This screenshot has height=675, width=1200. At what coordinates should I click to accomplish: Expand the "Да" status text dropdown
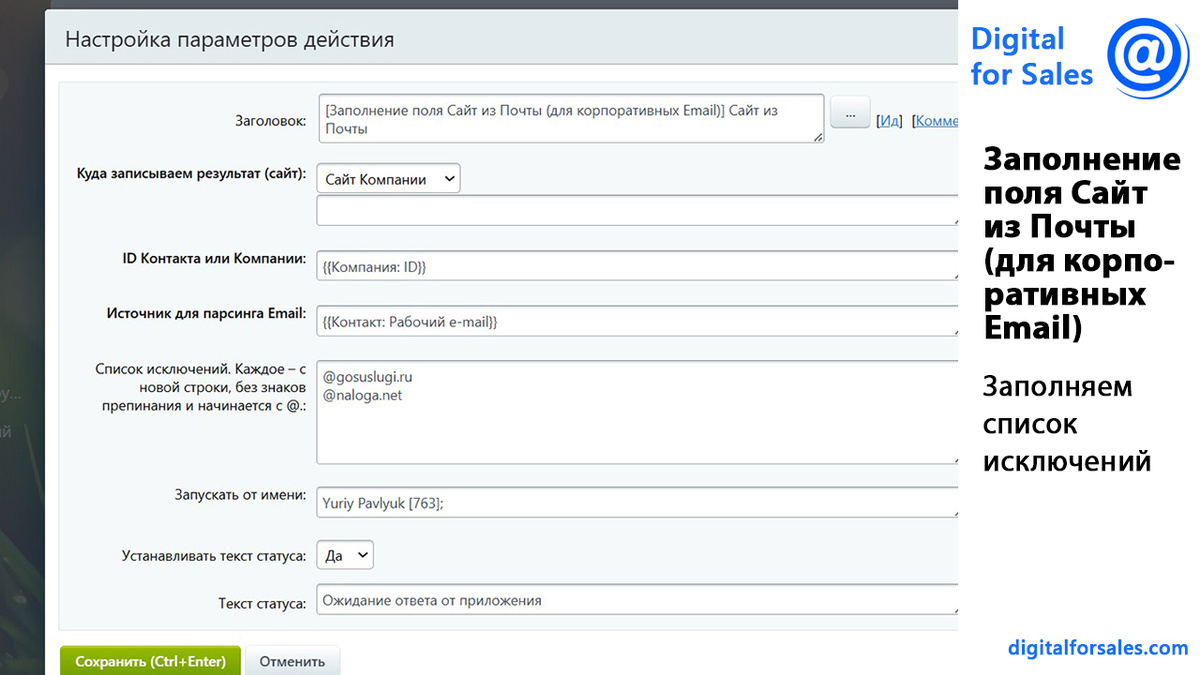pyautogui.click(x=345, y=555)
